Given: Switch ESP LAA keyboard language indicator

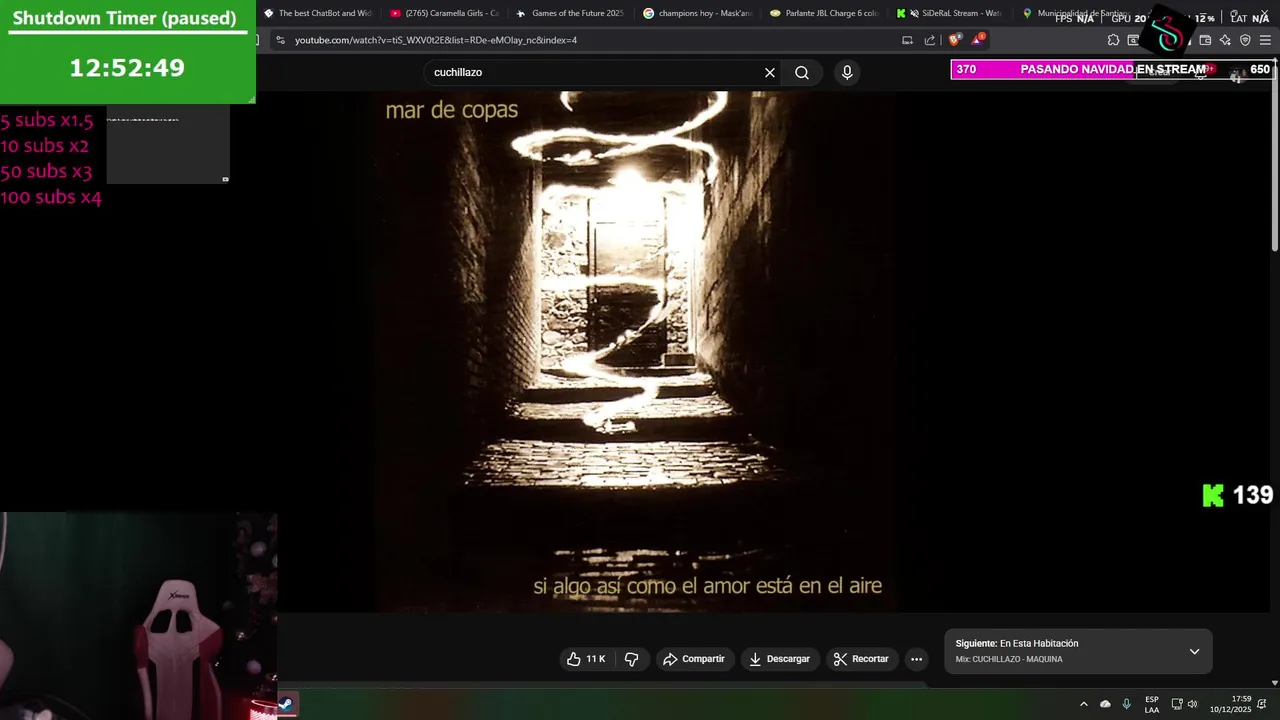Looking at the screenshot, I should [1152, 704].
